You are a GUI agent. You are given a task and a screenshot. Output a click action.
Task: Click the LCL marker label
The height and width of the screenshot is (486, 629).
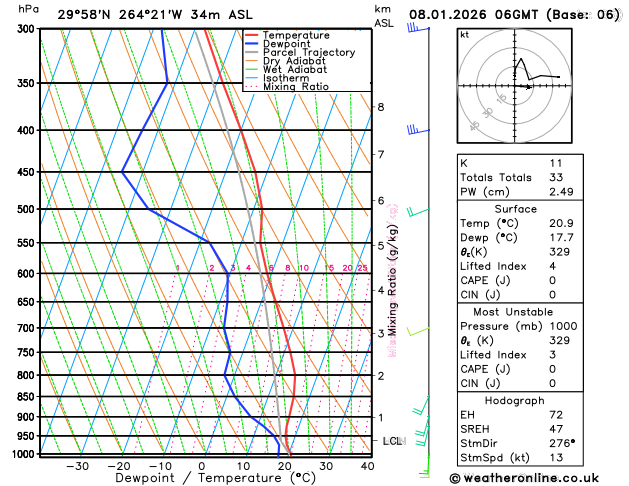tap(394, 441)
